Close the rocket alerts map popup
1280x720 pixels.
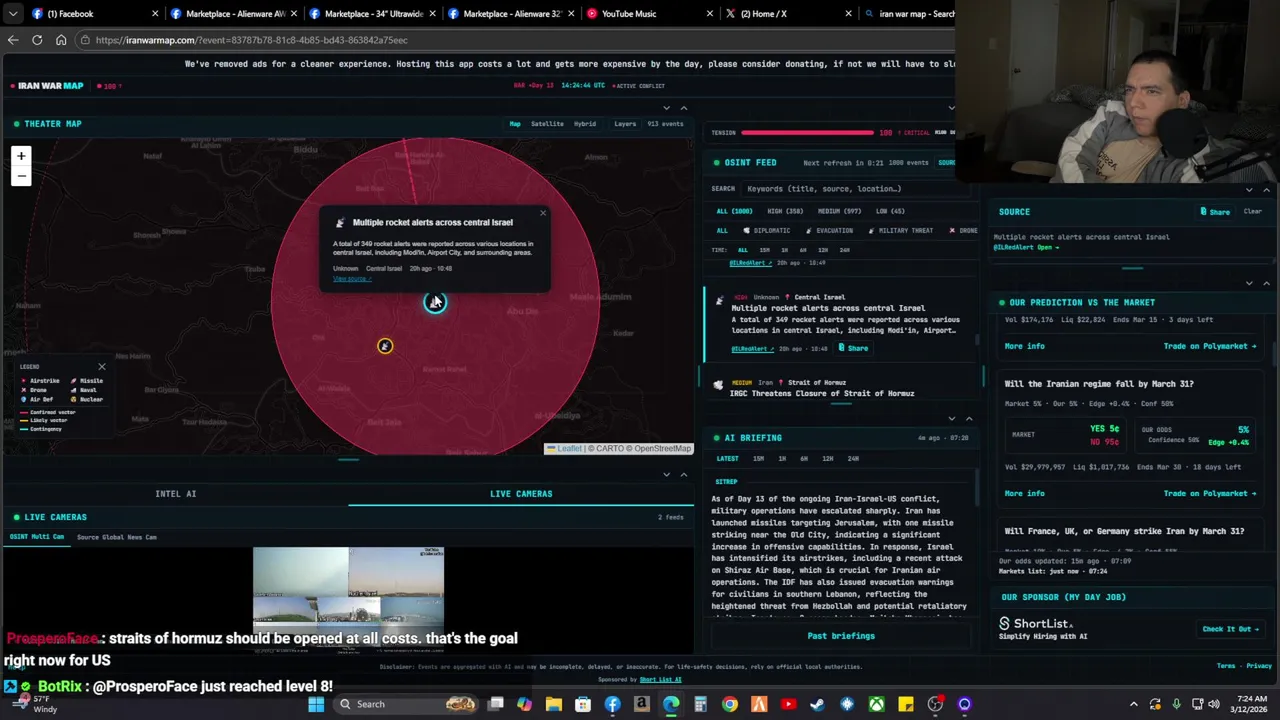(543, 213)
